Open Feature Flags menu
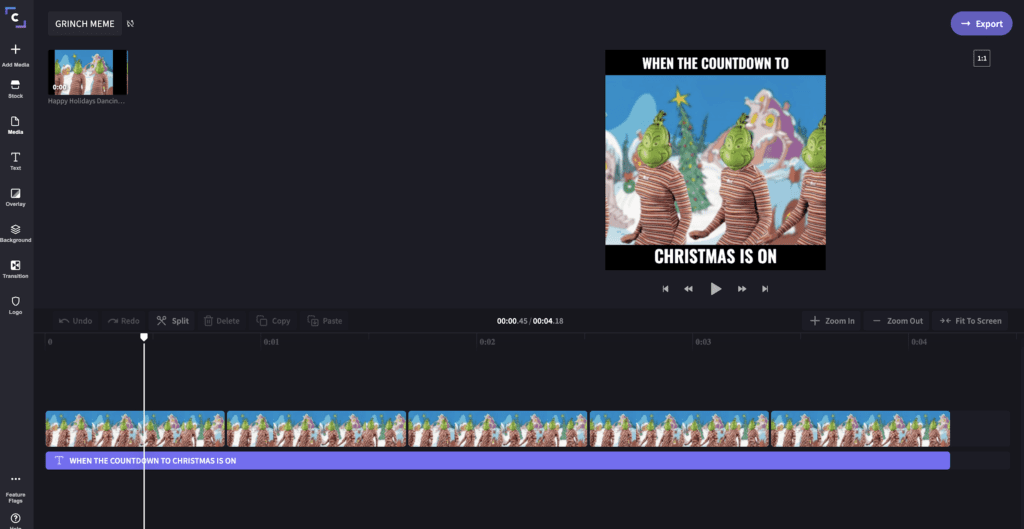Image resolution: width=1024 pixels, height=529 pixels. [x=16, y=488]
